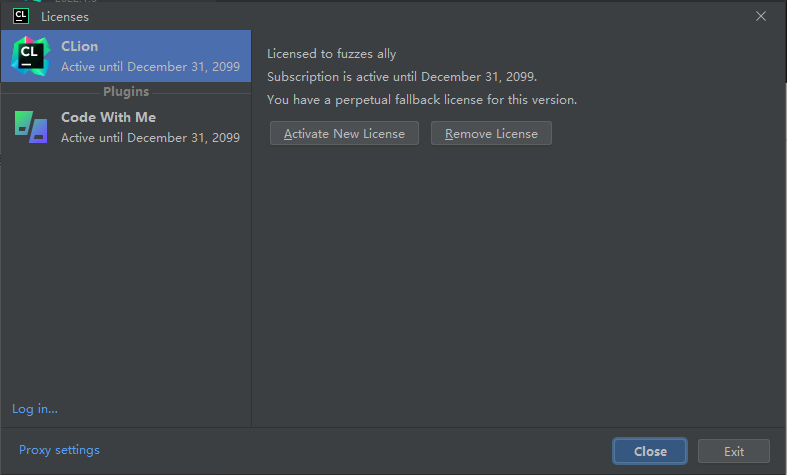This screenshot has height=475, width=787.
Task: Click the perpetual fallback license message
Action: tap(422, 100)
